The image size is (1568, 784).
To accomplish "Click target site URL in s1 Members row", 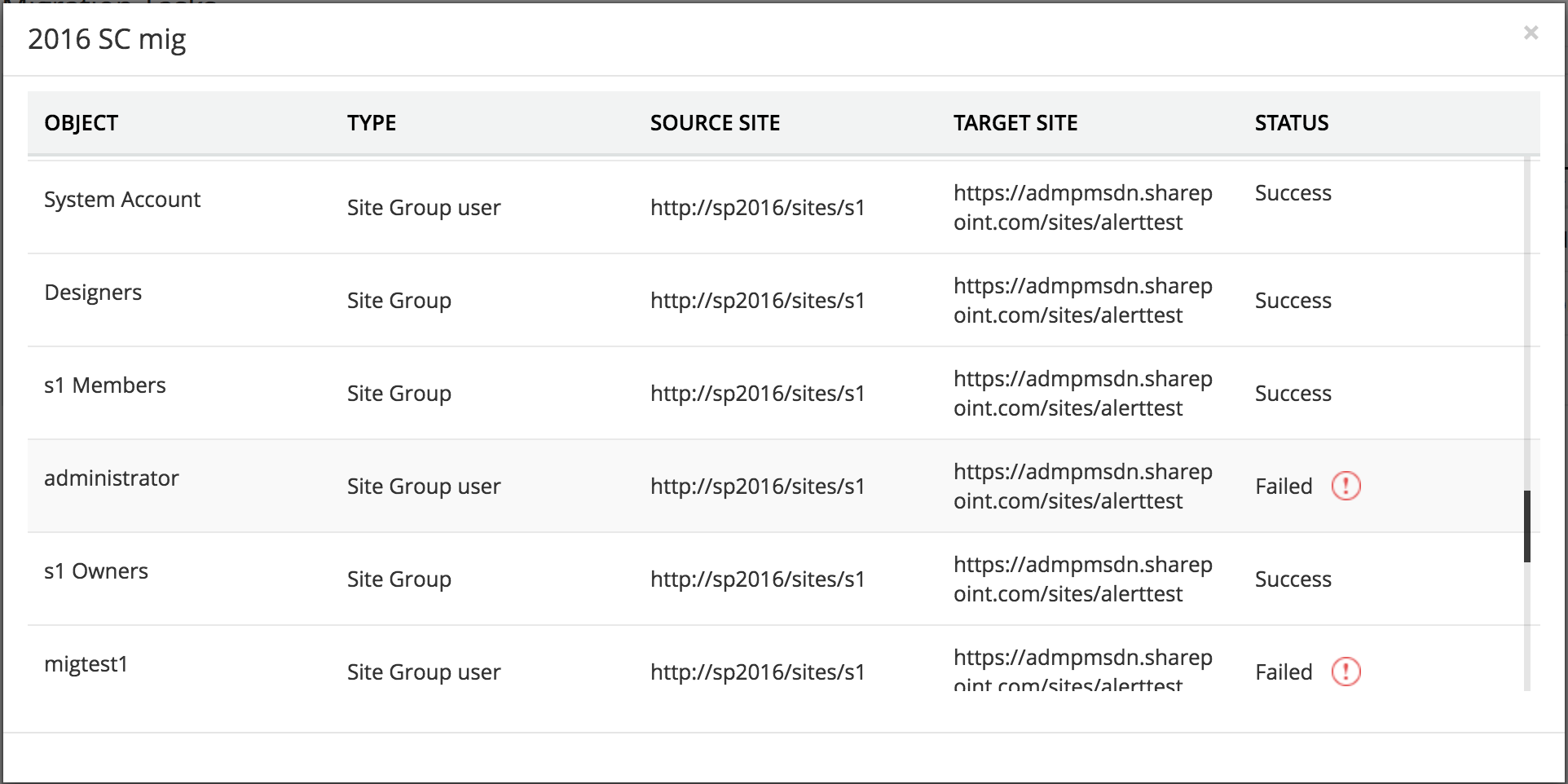I will point(1082,394).
